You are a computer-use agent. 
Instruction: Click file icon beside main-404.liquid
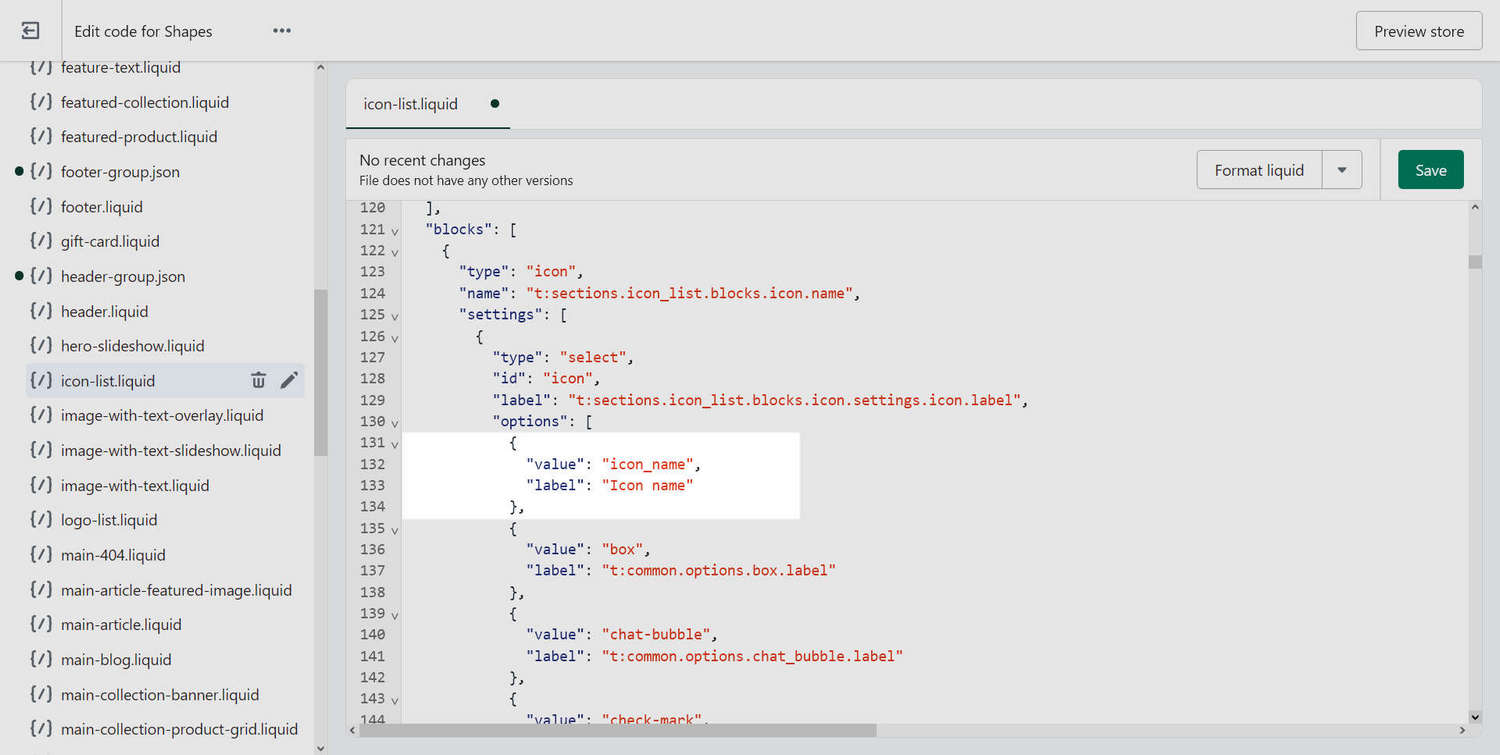[x=41, y=555]
